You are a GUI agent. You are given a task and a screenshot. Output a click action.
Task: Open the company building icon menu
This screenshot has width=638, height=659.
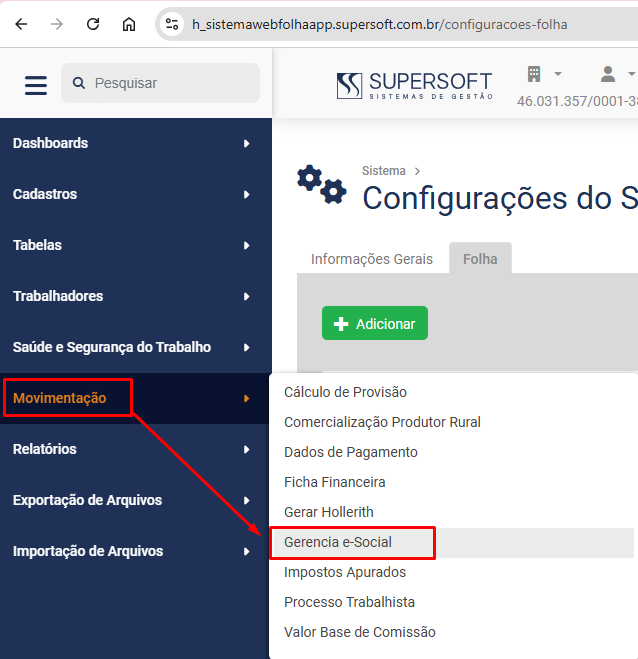534,74
